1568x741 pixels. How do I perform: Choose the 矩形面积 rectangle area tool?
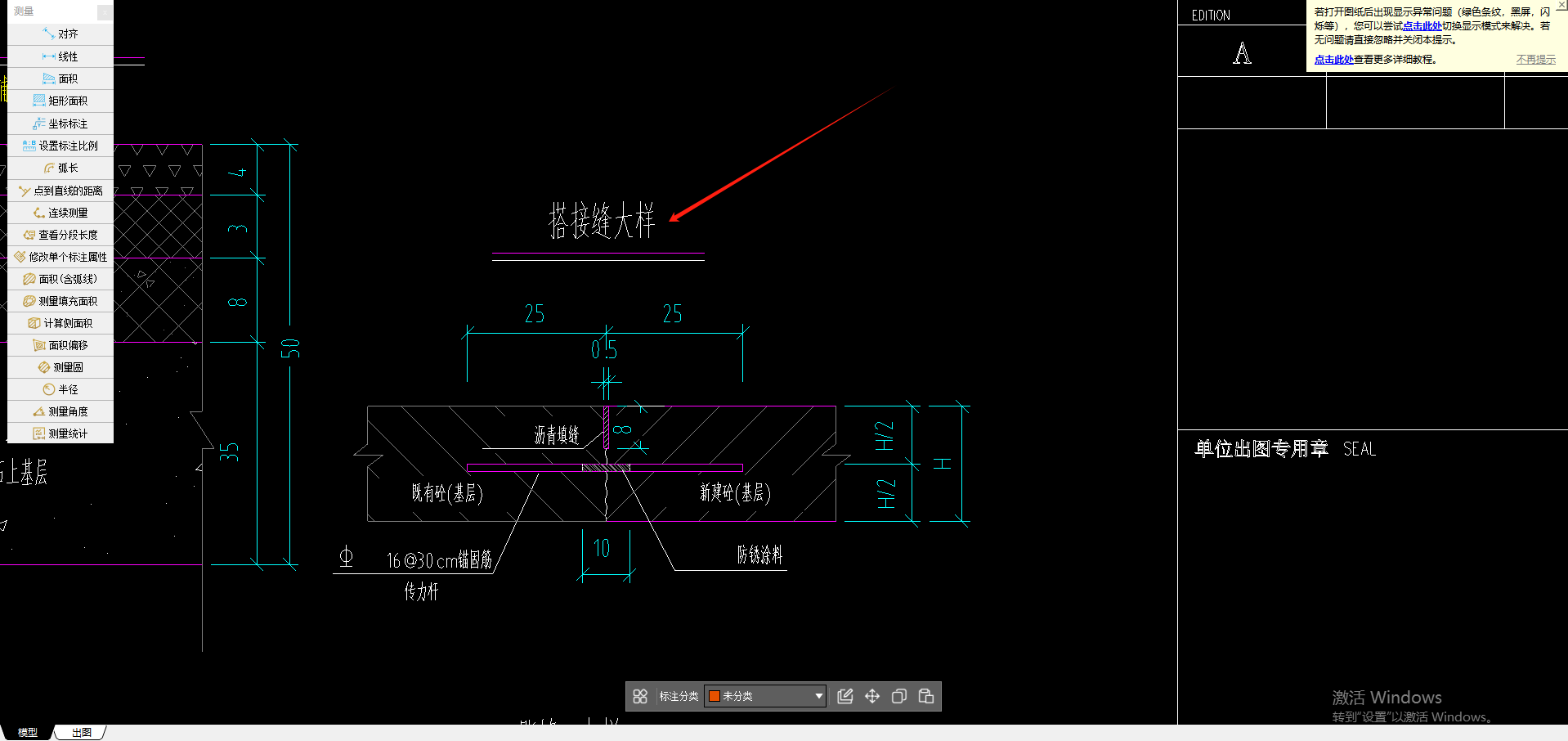pyautogui.click(x=60, y=101)
